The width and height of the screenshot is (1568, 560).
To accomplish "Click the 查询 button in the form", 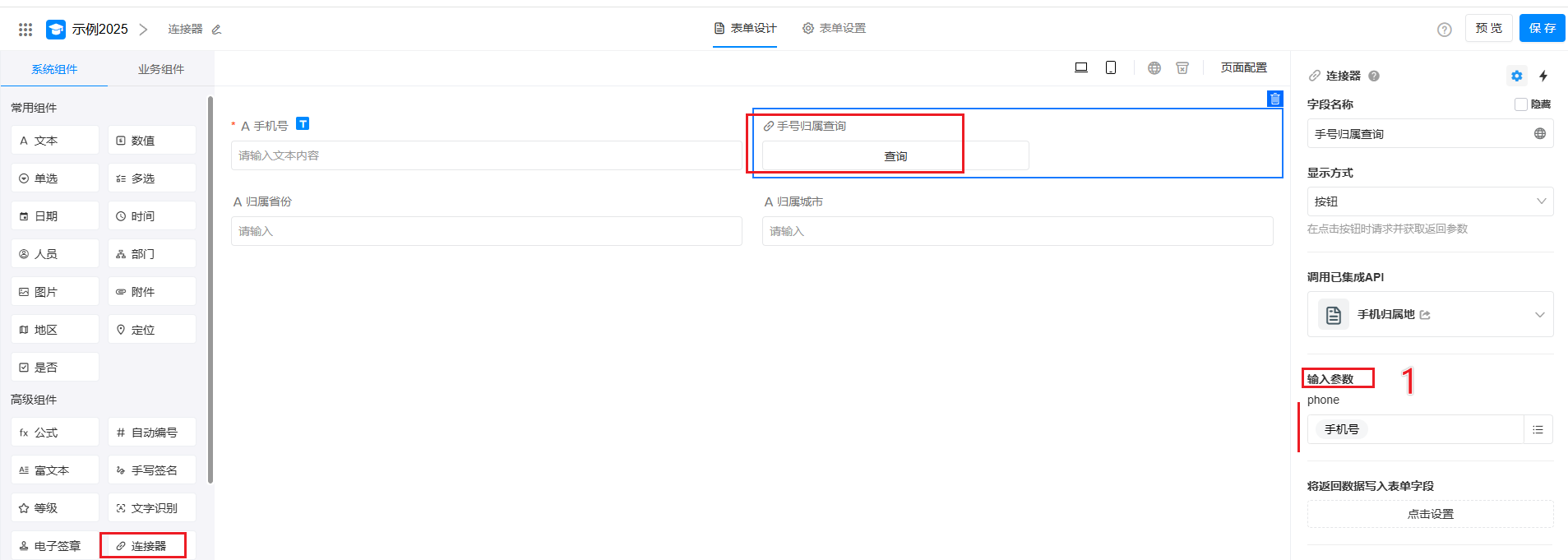I will 895,156.
